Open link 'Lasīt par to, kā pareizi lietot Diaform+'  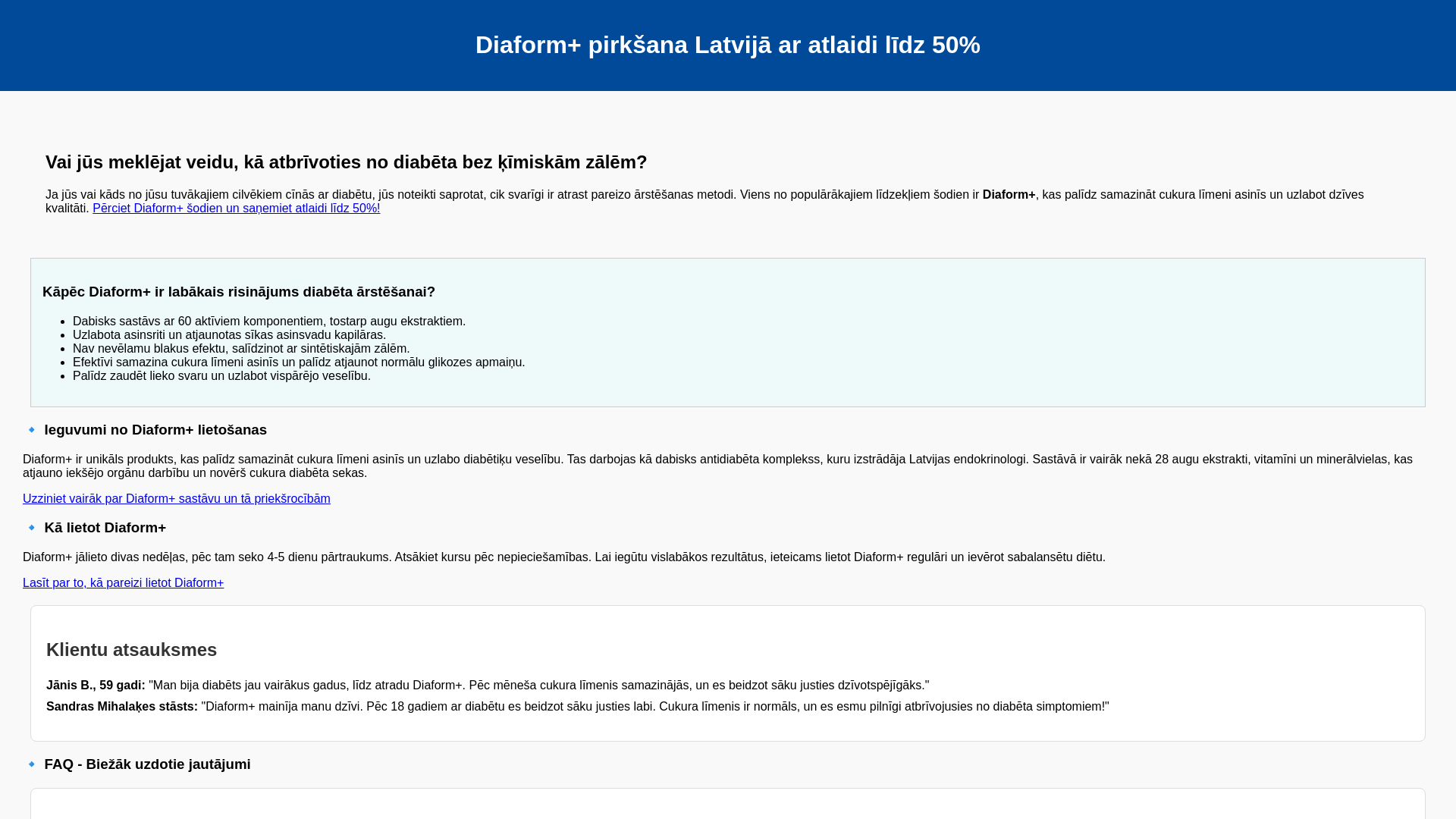coord(124,583)
